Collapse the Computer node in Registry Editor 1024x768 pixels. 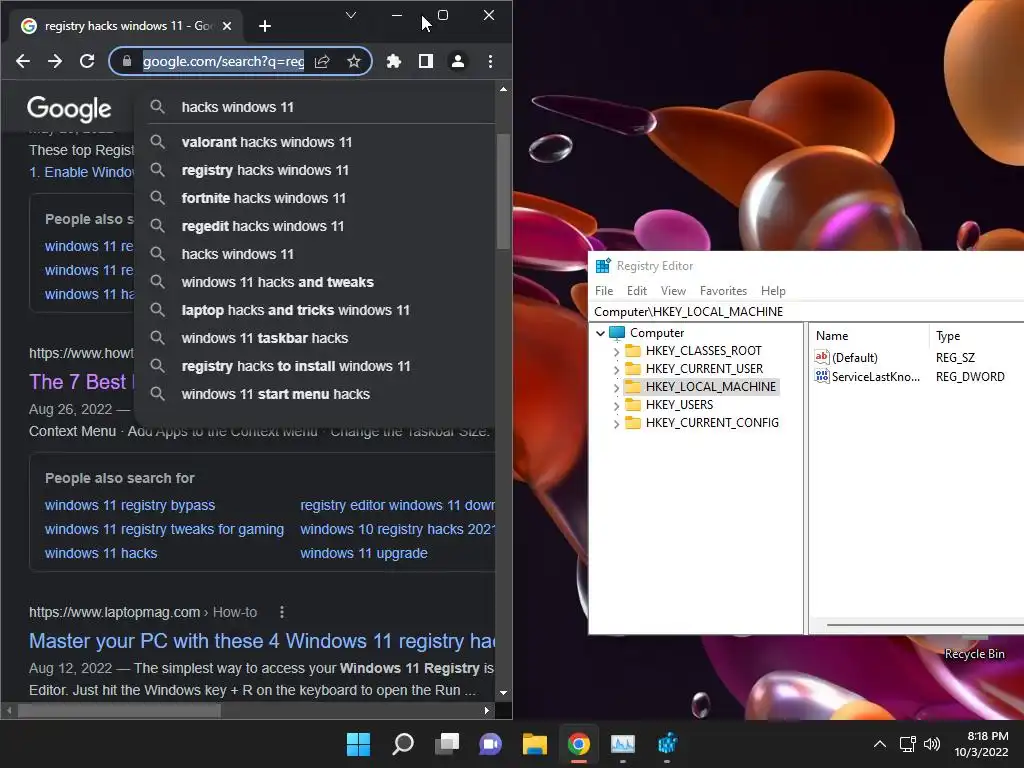(600, 333)
